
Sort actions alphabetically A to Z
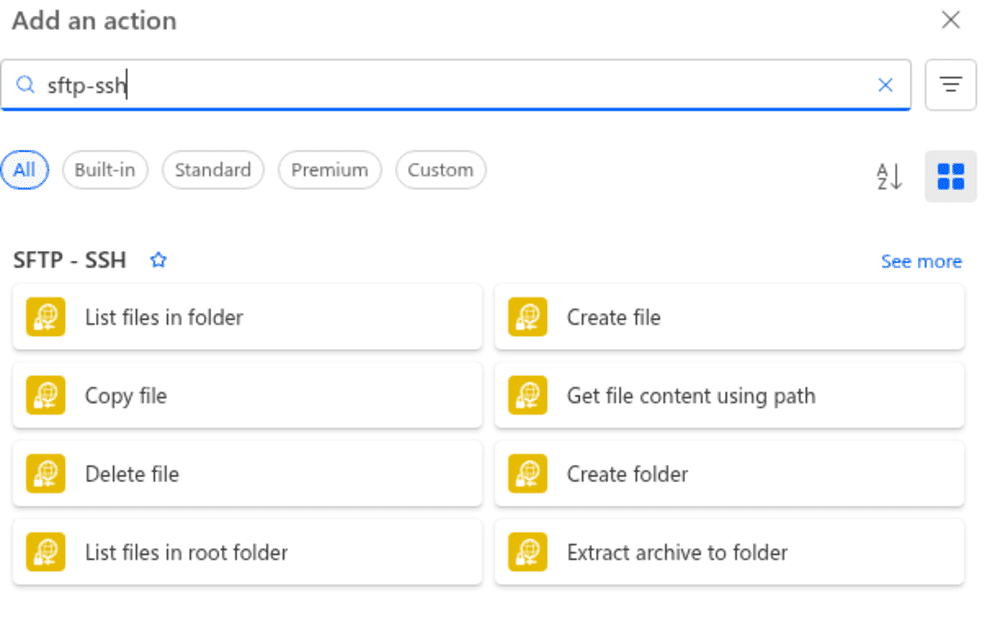[888, 176]
